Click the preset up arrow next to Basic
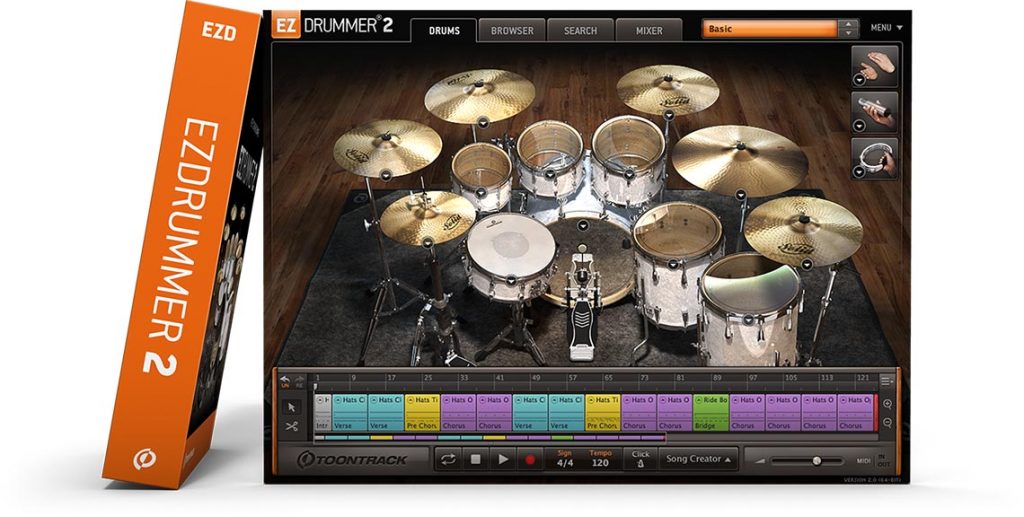1024x517 pixels. [848, 25]
